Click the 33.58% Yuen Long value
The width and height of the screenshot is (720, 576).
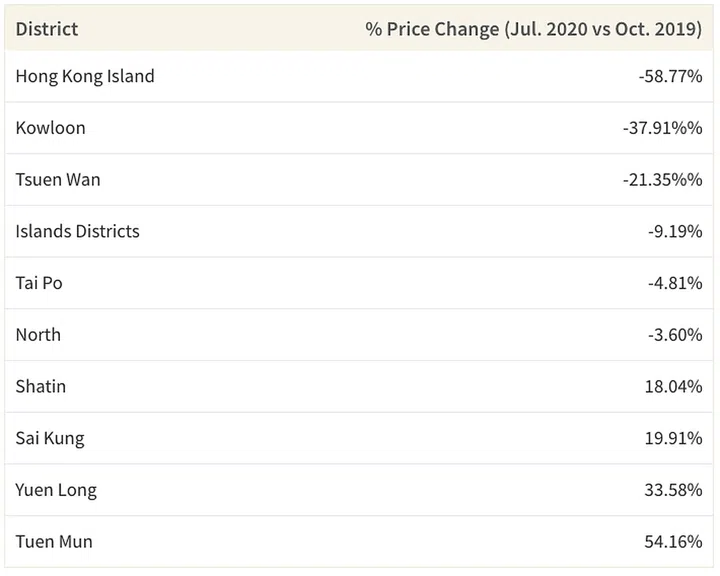pyautogui.click(x=673, y=490)
